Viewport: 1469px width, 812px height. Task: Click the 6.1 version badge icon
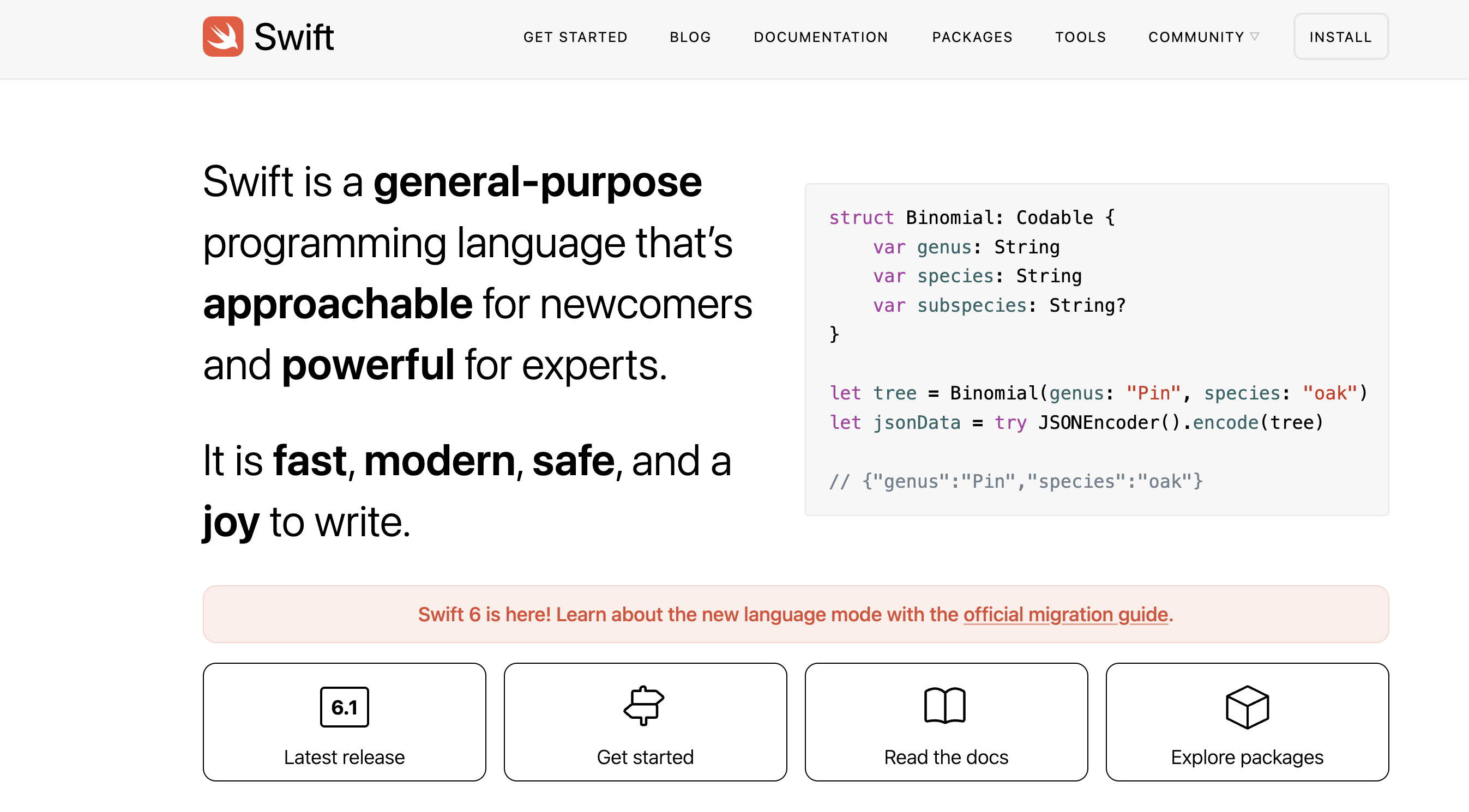(x=345, y=707)
